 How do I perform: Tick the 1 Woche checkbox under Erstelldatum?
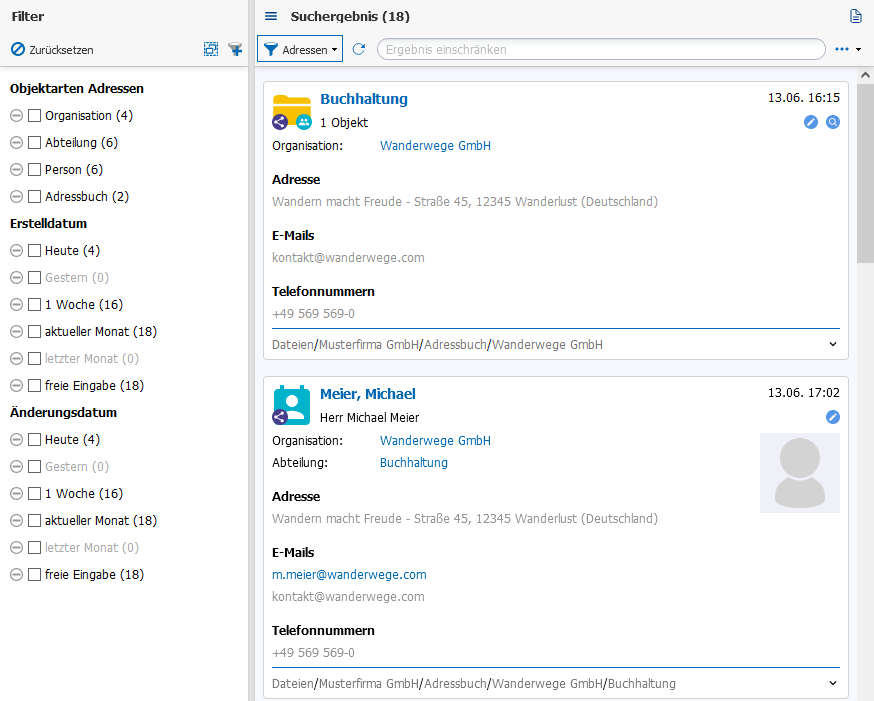pyautogui.click(x=34, y=304)
